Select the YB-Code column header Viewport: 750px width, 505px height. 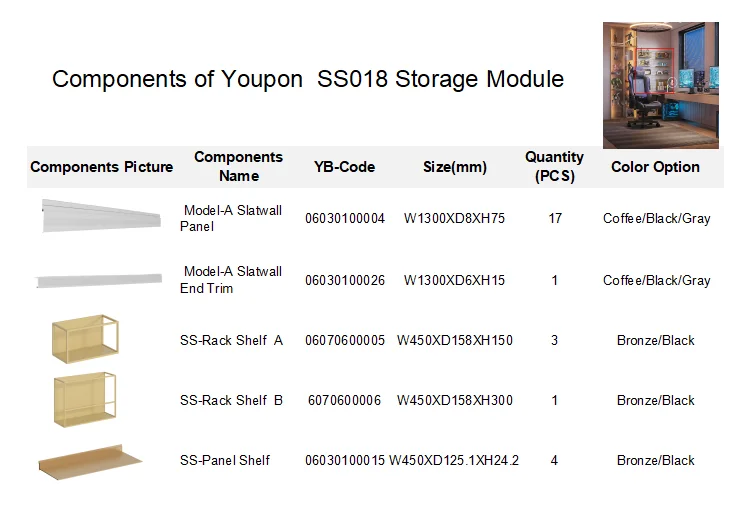[344, 167]
